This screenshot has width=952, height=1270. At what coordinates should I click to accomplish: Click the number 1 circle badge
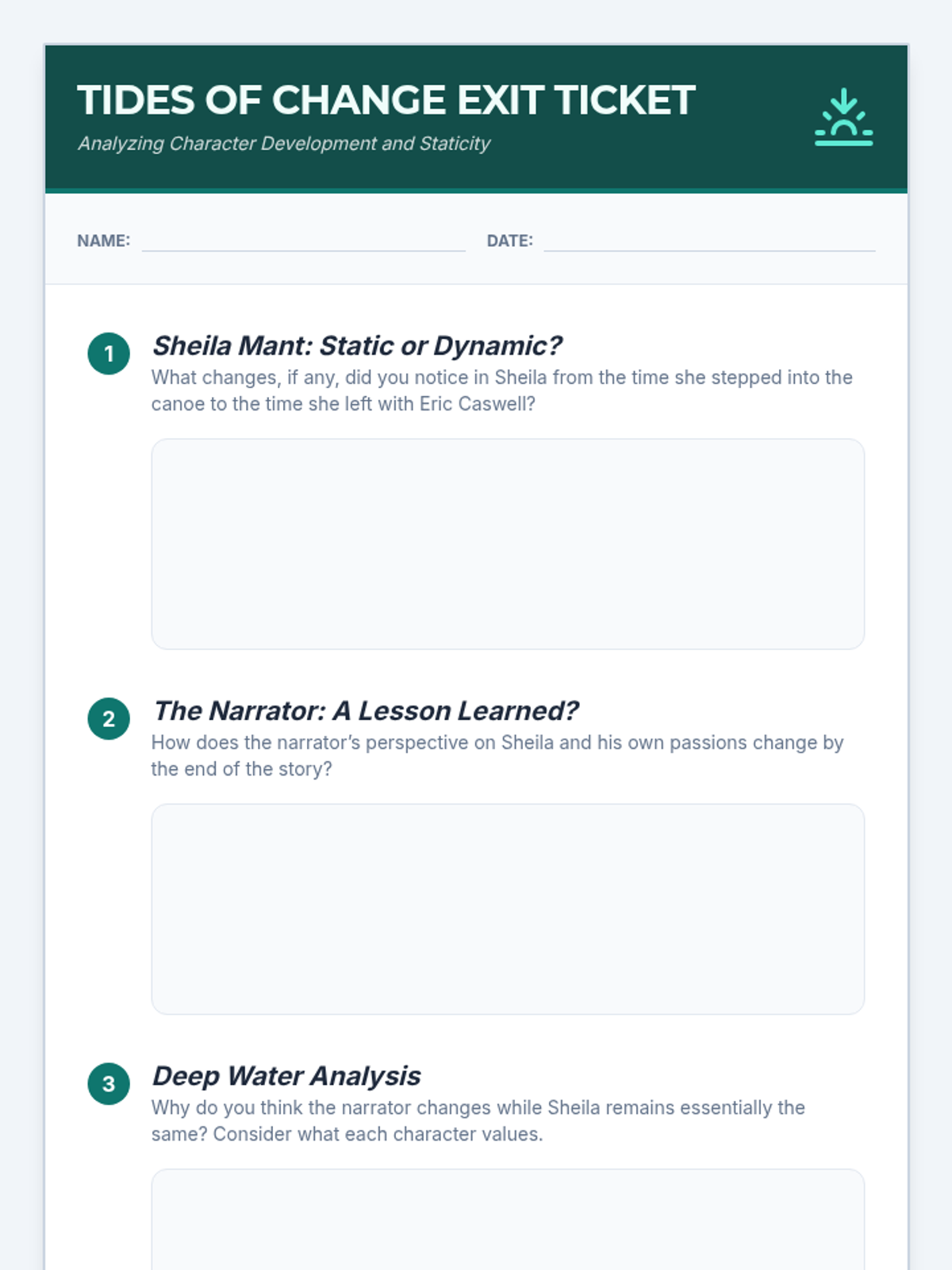[x=109, y=354]
